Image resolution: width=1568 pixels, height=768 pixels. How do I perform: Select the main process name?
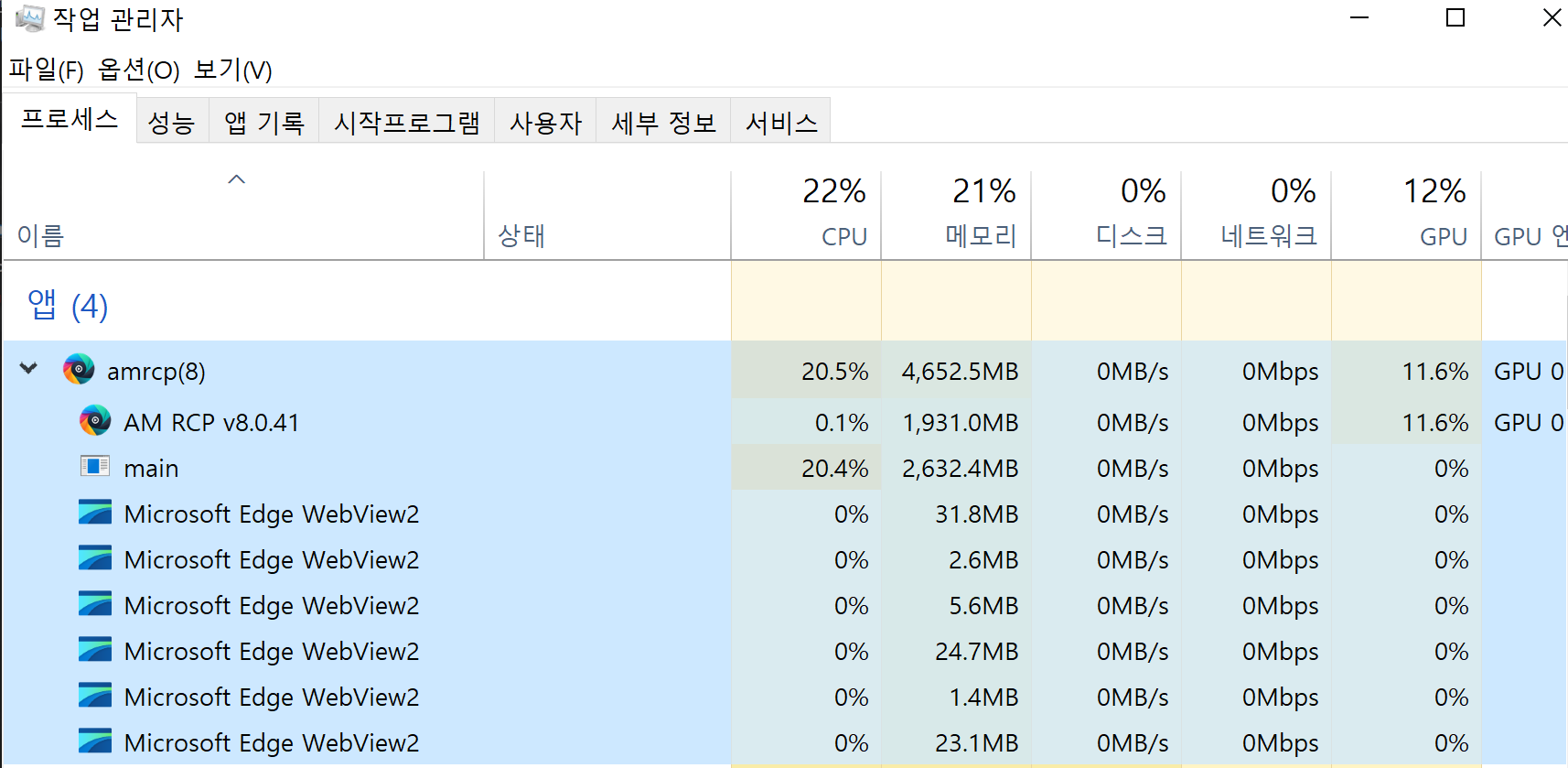click(151, 468)
